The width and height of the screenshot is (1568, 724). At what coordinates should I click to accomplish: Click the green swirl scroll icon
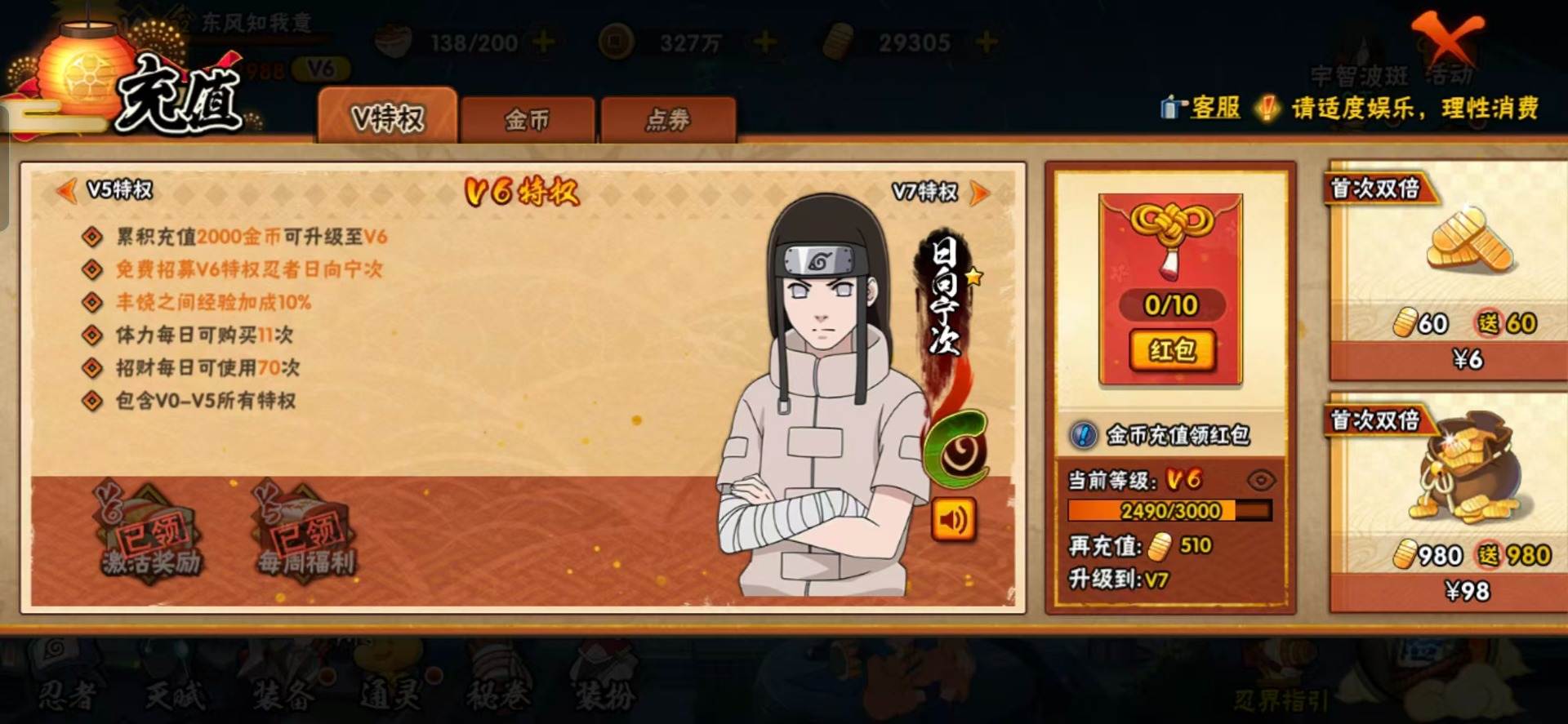pos(956,450)
